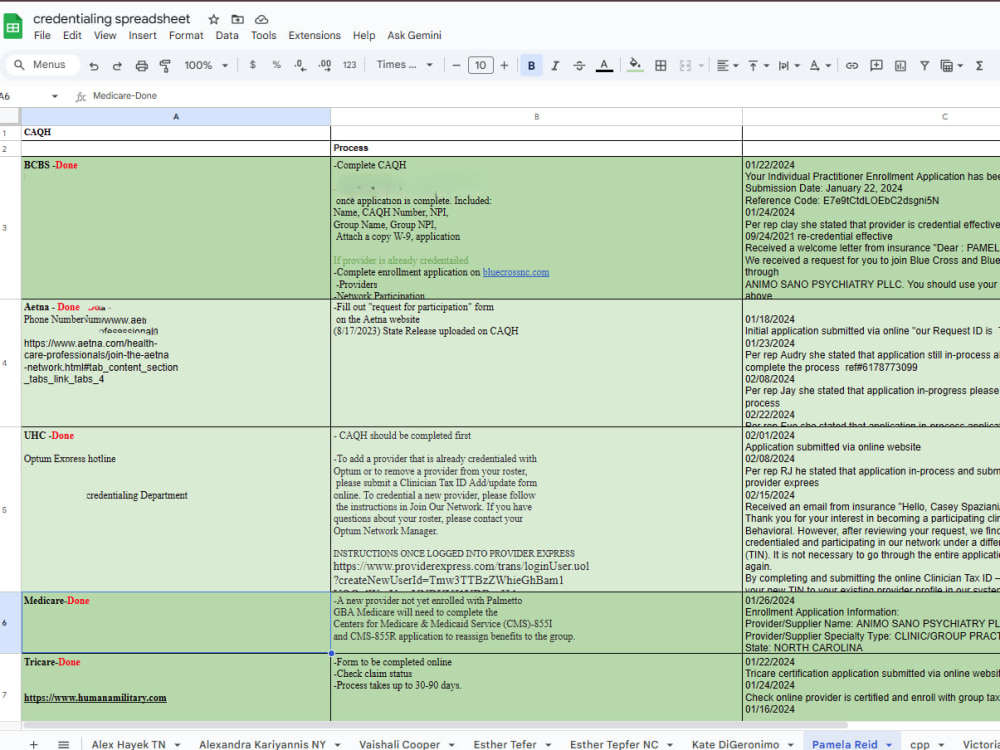Open the Data menu
The image size is (1000, 750).
click(226, 36)
